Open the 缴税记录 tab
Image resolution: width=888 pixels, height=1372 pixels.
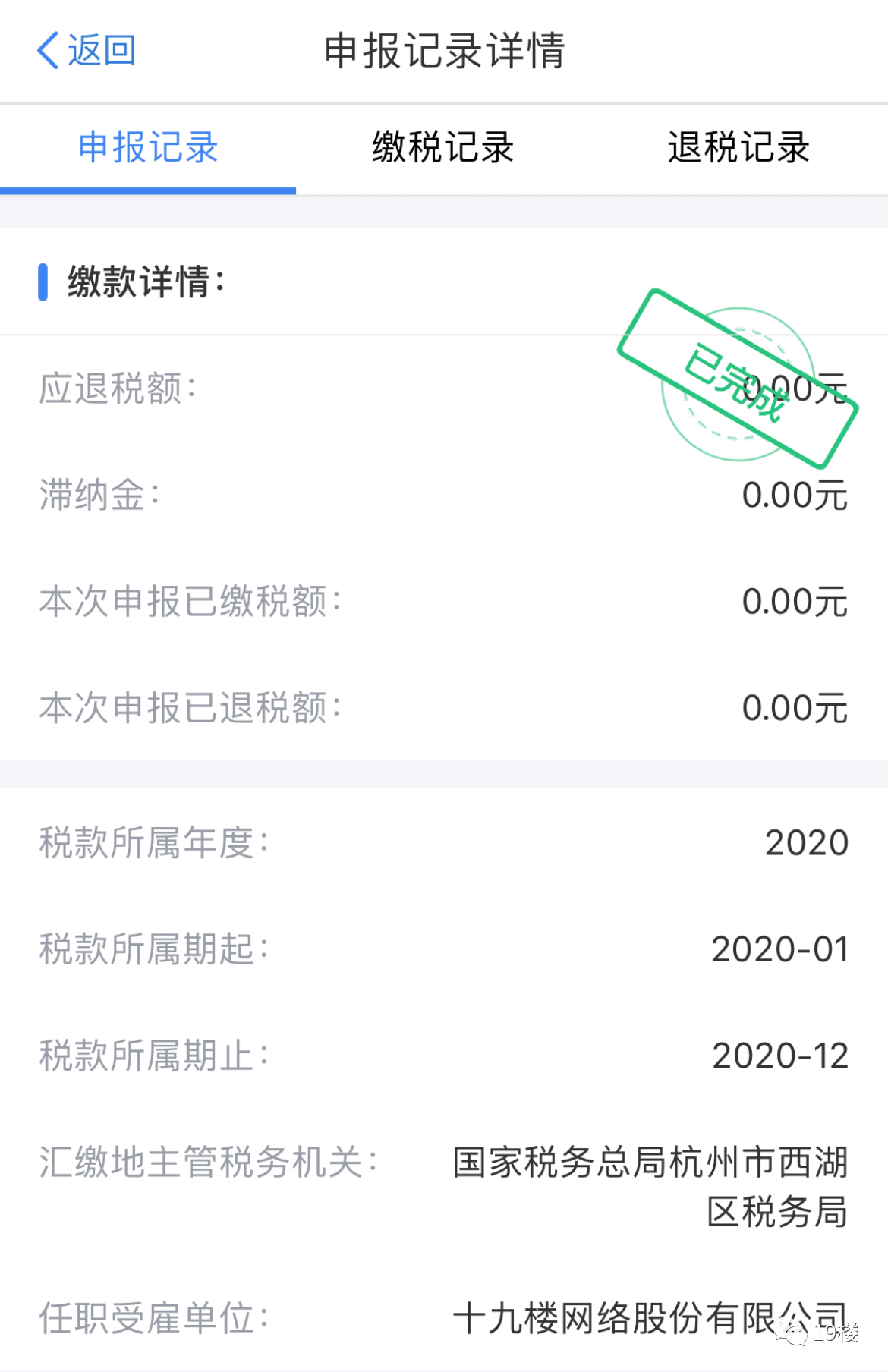tap(443, 147)
